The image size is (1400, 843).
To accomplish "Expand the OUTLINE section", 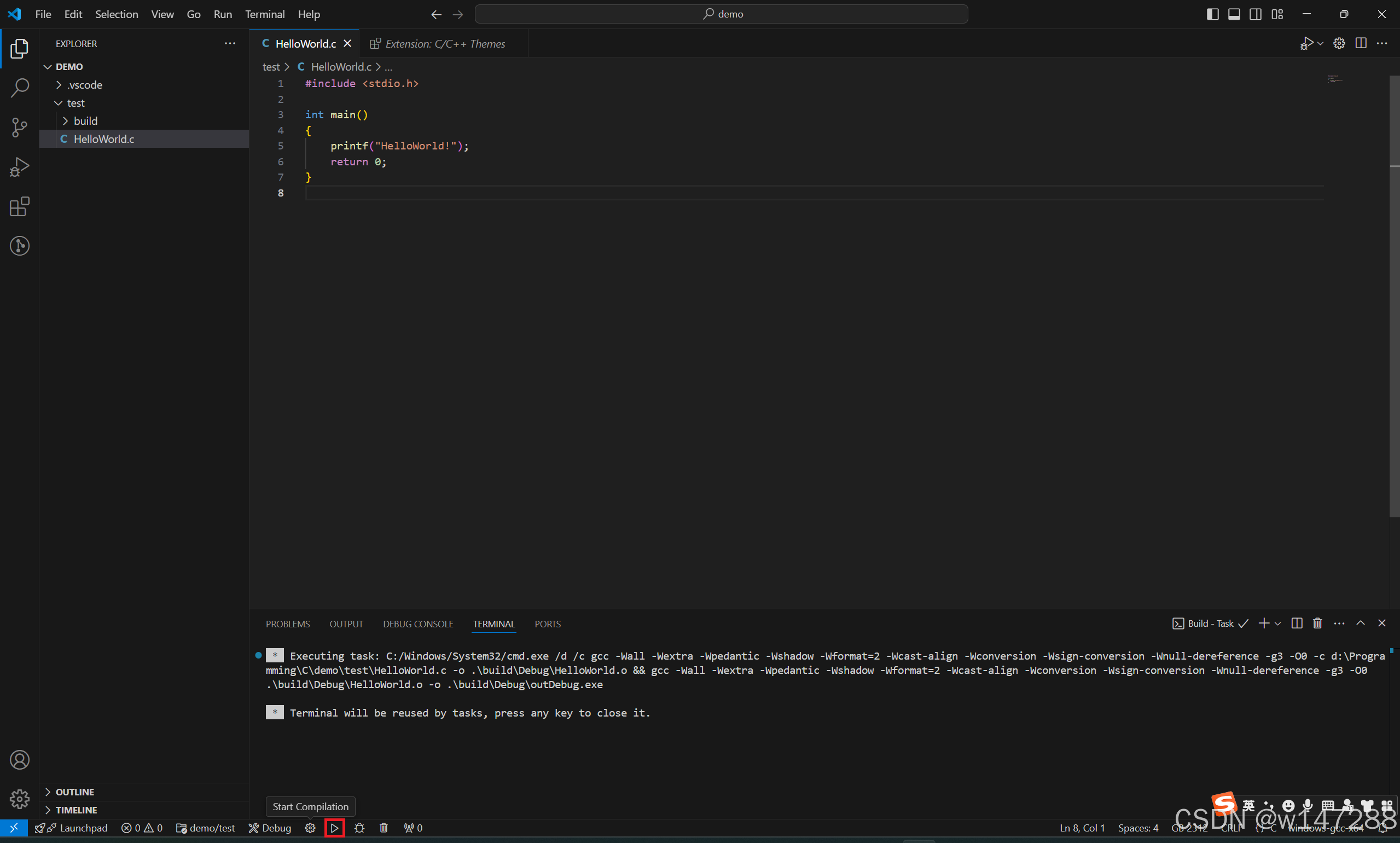I will point(74,792).
